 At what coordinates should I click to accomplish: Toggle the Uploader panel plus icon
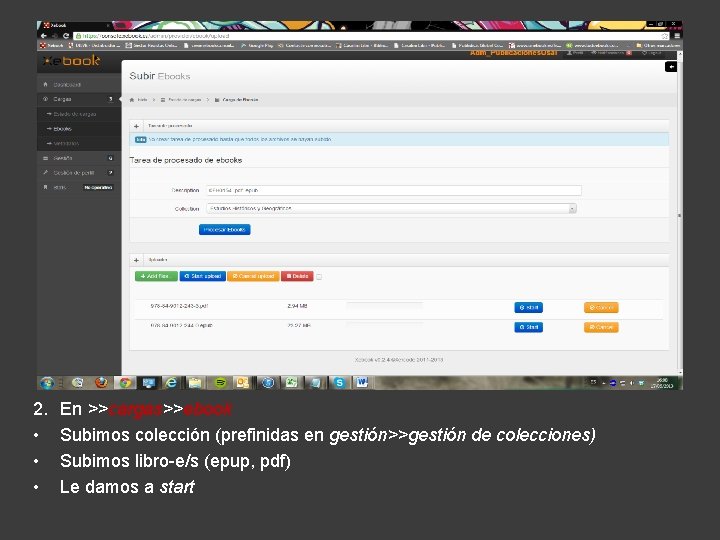[x=136, y=260]
